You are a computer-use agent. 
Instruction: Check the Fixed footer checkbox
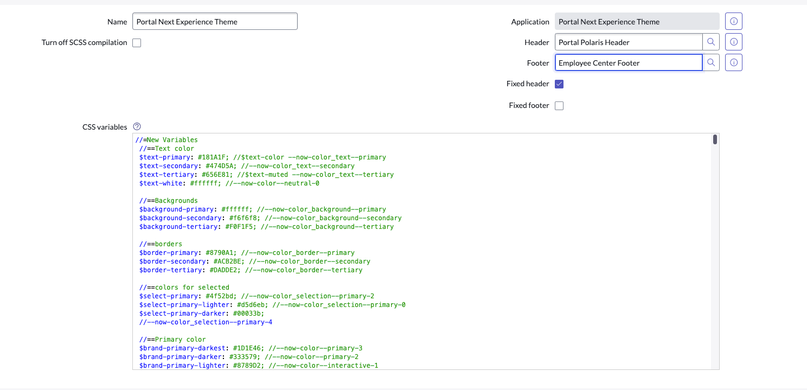(x=559, y=105)
